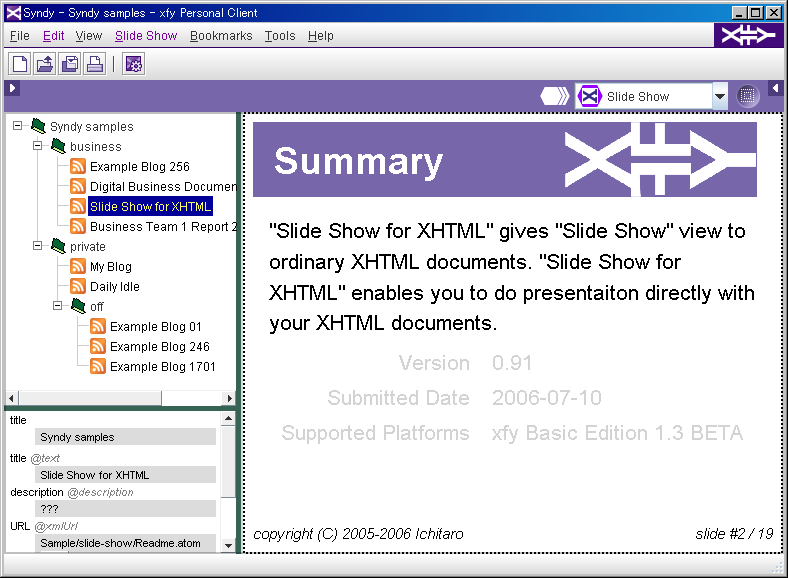This screenshot has width=788, height=578.
Task: Click the white hexagon arrows view icon
Action: pyautogui.click(x=555, y=96)
